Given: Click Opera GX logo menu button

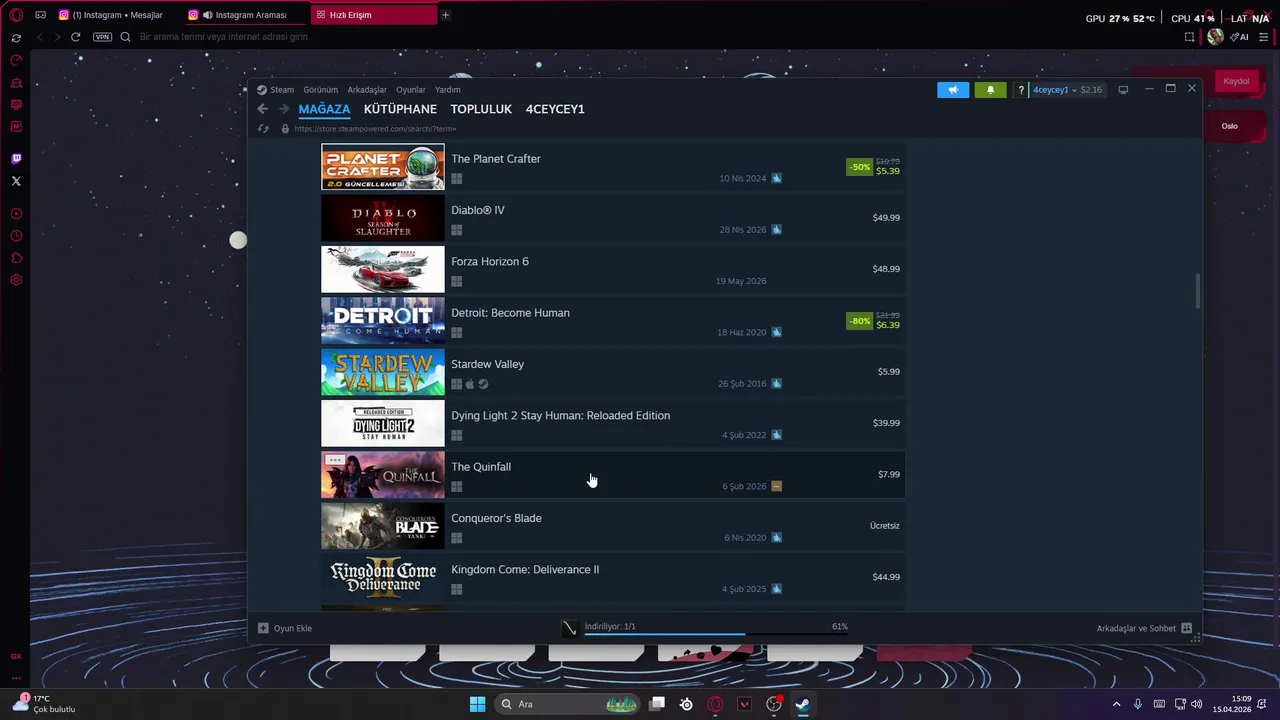Looking at the screenshot, I should (x=16, y=15).
